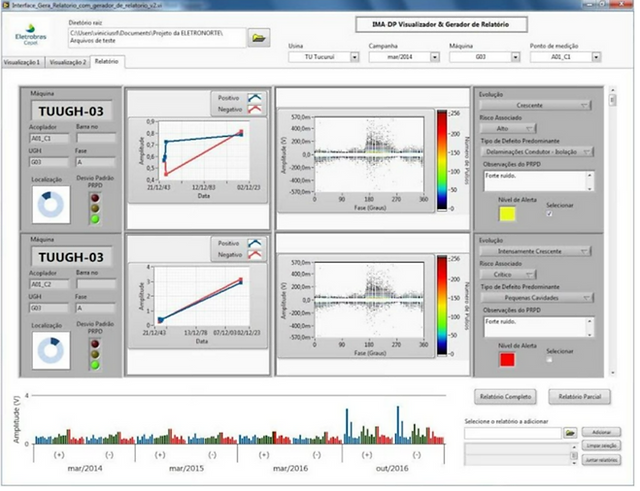Click the Selecione o relatório a adicionar field

coord(513,433)
